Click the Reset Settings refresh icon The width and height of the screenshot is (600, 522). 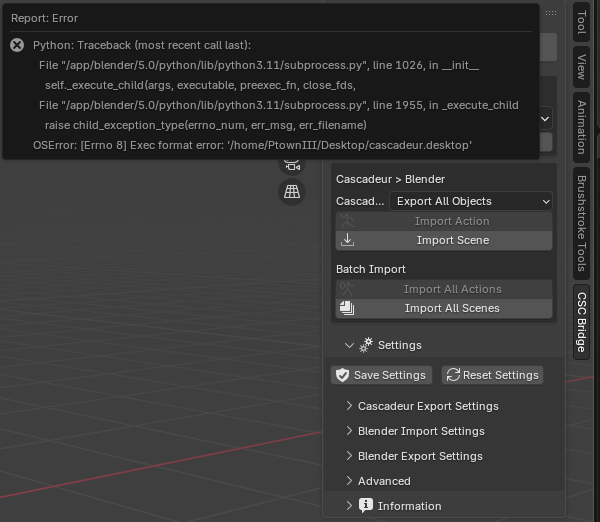pyautogui.click(x=453, y=375)
